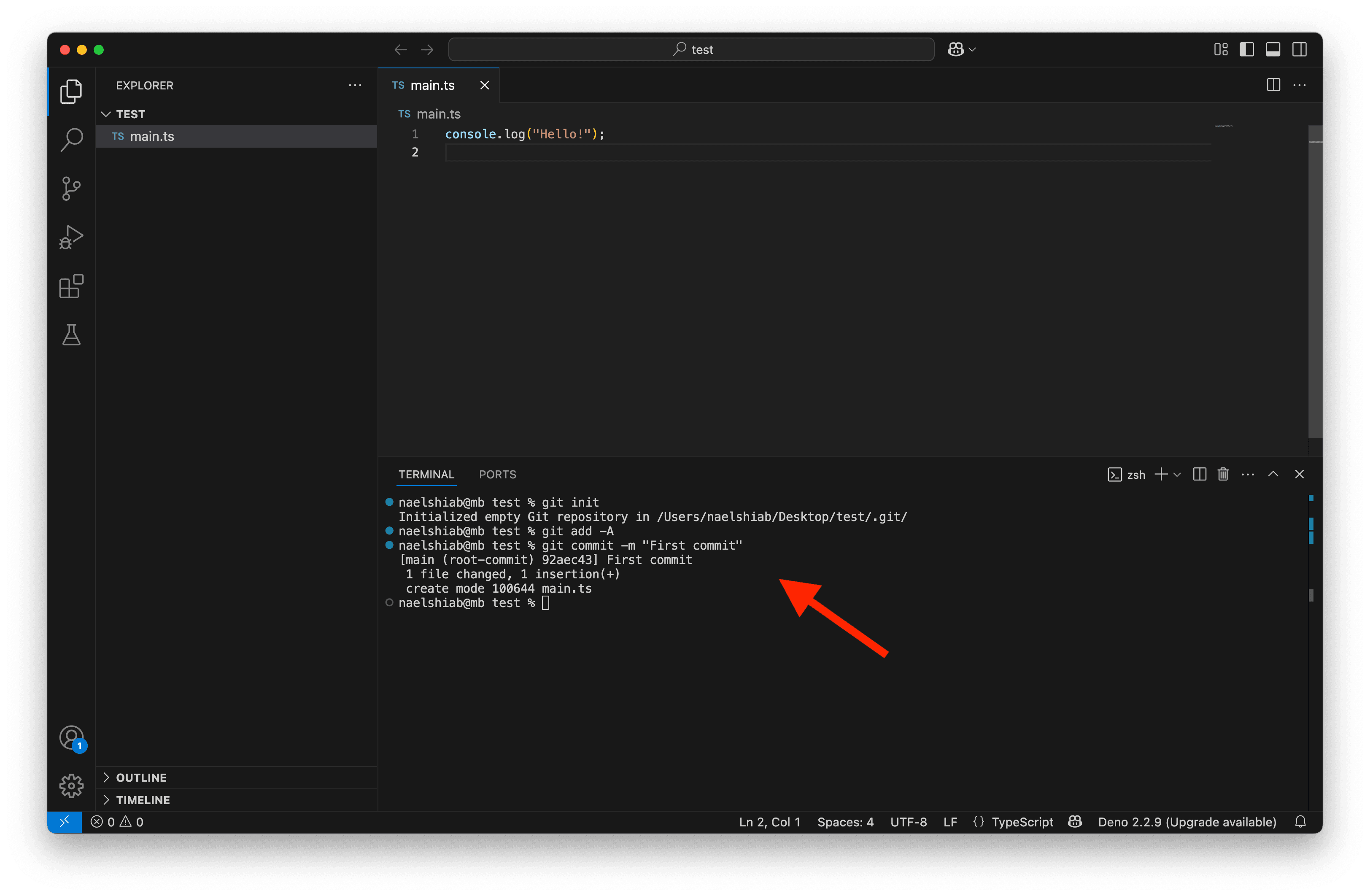
Task: Change end of line sequence LF
Action: (950, 822)
